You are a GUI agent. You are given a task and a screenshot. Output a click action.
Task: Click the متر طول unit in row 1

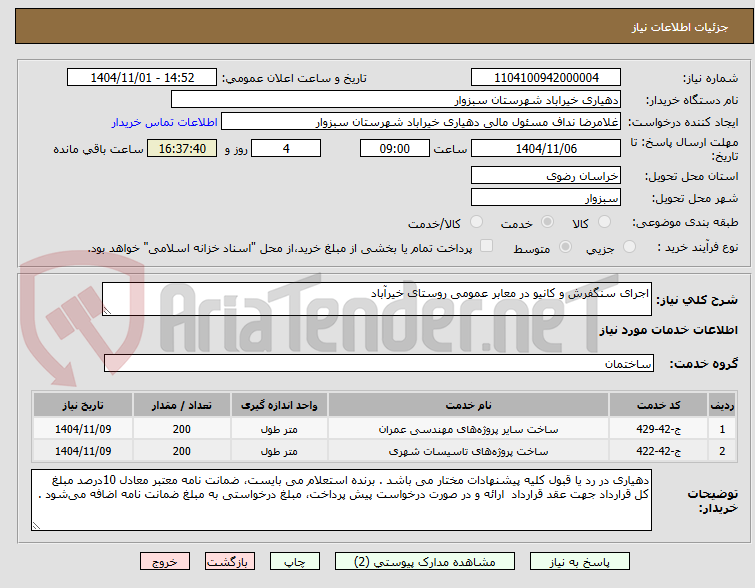pyautogui.click(x=279, y=429)
